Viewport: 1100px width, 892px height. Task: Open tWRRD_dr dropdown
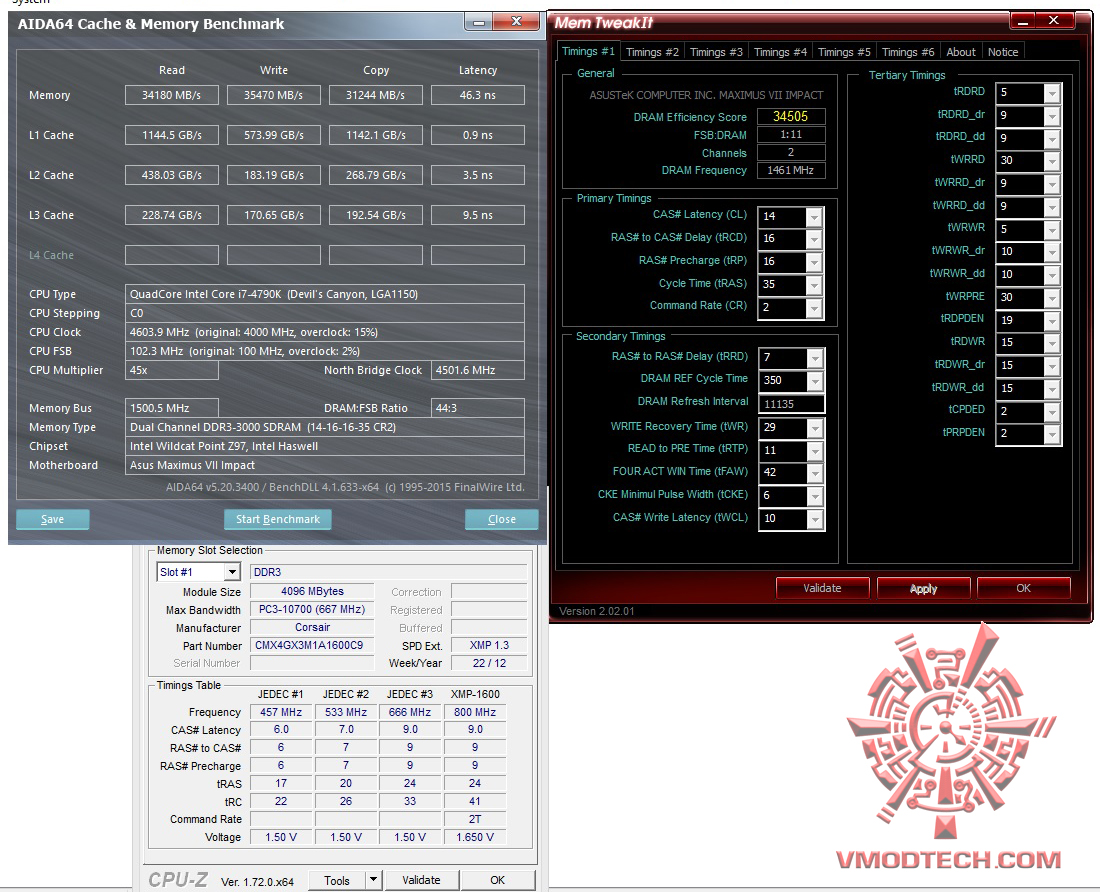pos(1052,184)
